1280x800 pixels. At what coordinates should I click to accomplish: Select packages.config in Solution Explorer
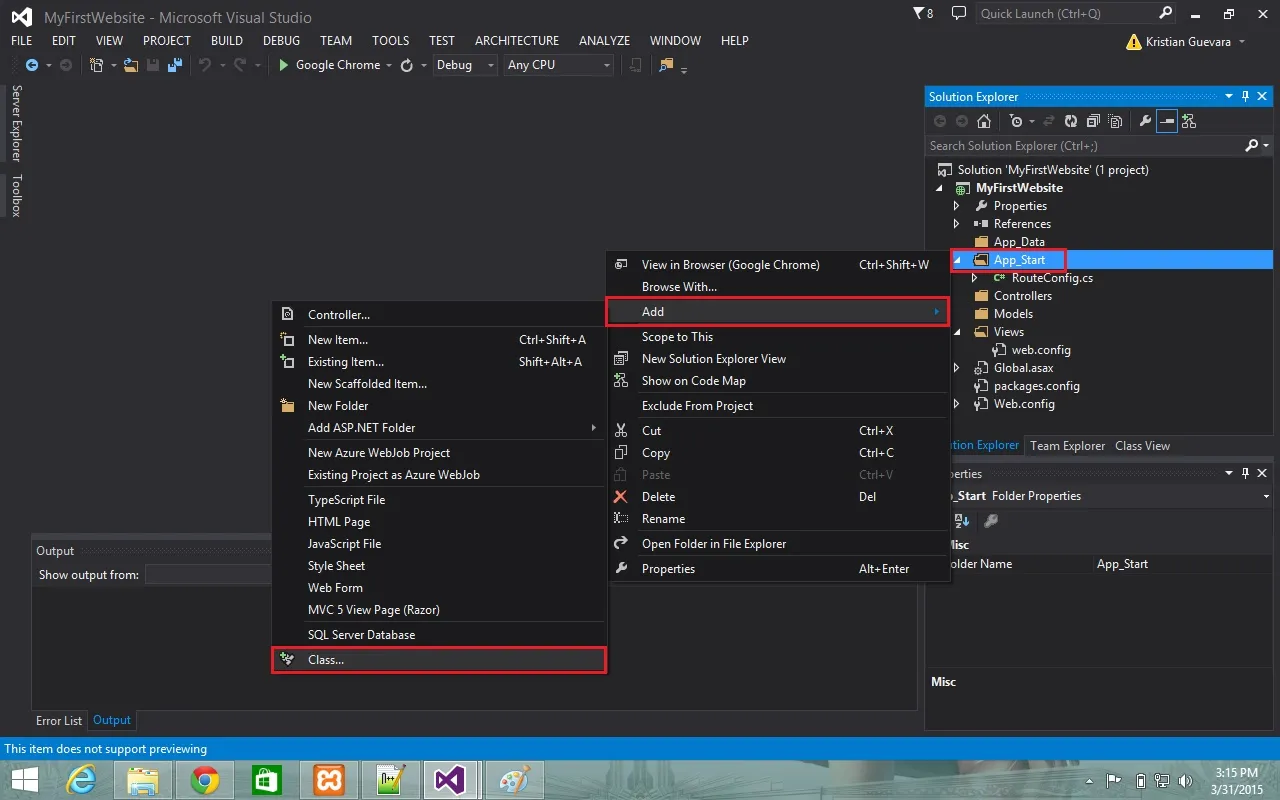1036,386
